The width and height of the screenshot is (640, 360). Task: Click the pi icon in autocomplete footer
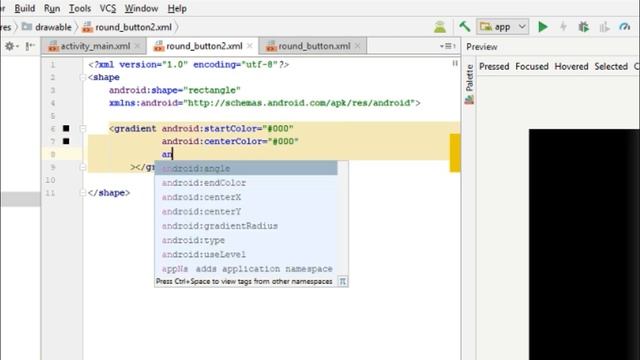pyautogui.click(x=343, y=281)
